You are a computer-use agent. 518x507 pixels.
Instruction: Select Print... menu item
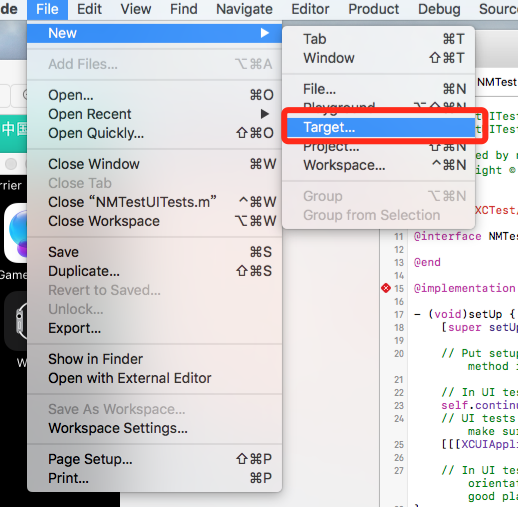tap(154, 478)
